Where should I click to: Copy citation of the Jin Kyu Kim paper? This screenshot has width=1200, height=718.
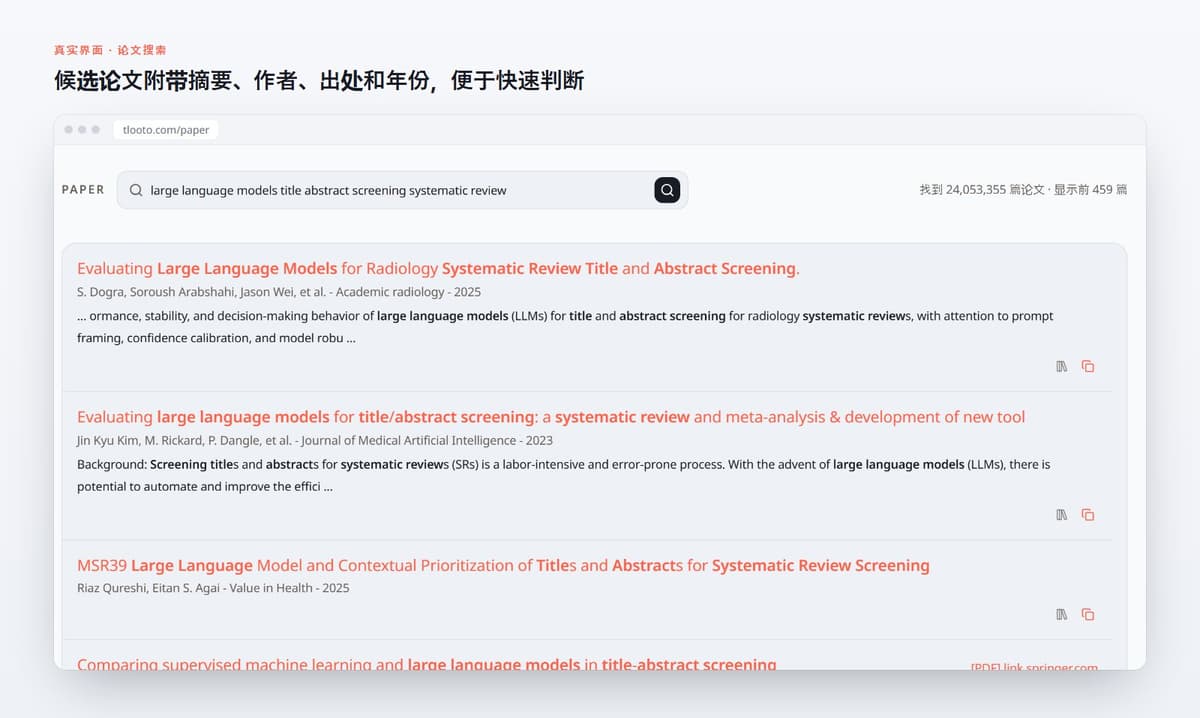(x=1088, y=515)
